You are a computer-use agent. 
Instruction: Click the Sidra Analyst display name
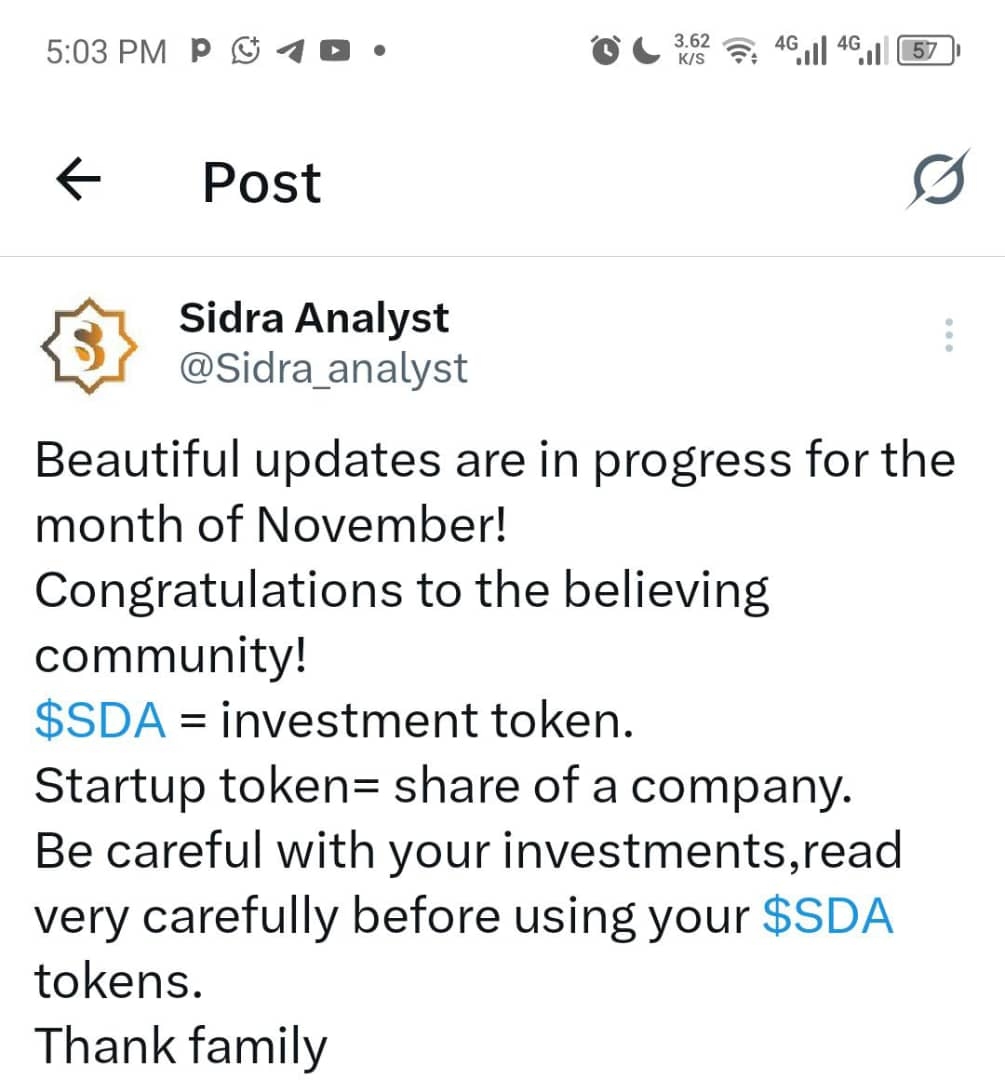point(313,318)
